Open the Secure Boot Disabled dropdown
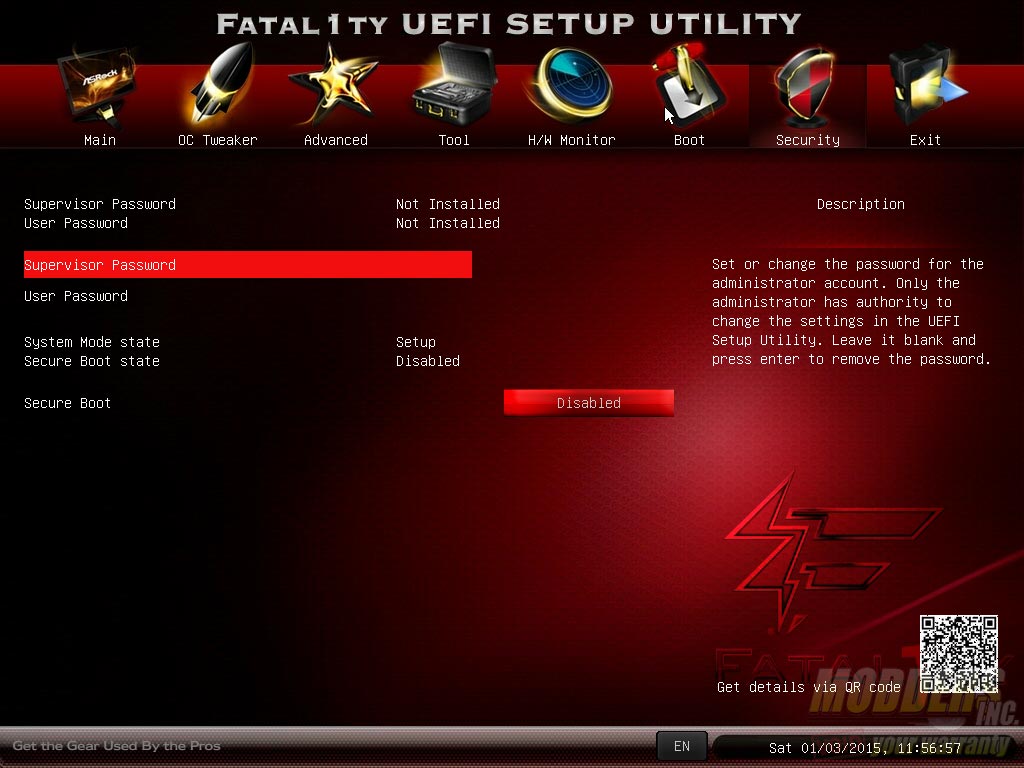 588,403
